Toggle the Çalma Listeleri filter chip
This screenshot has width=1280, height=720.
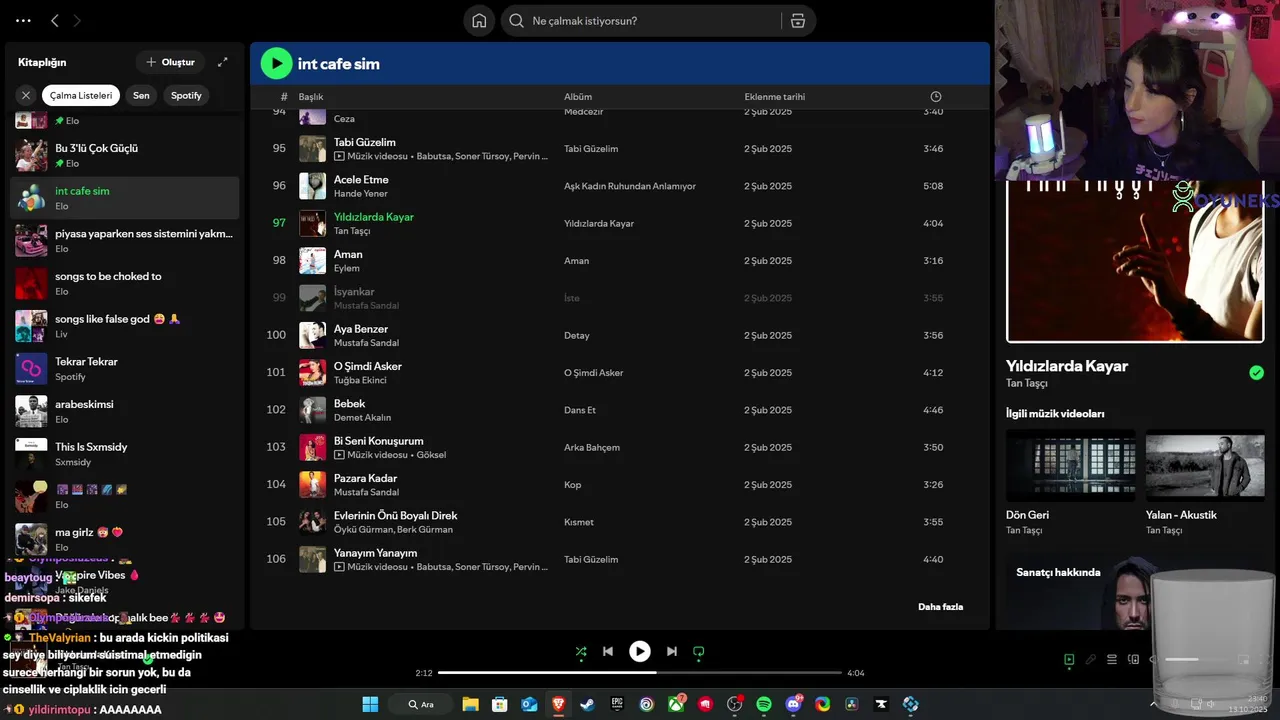(x=81, y=95)
